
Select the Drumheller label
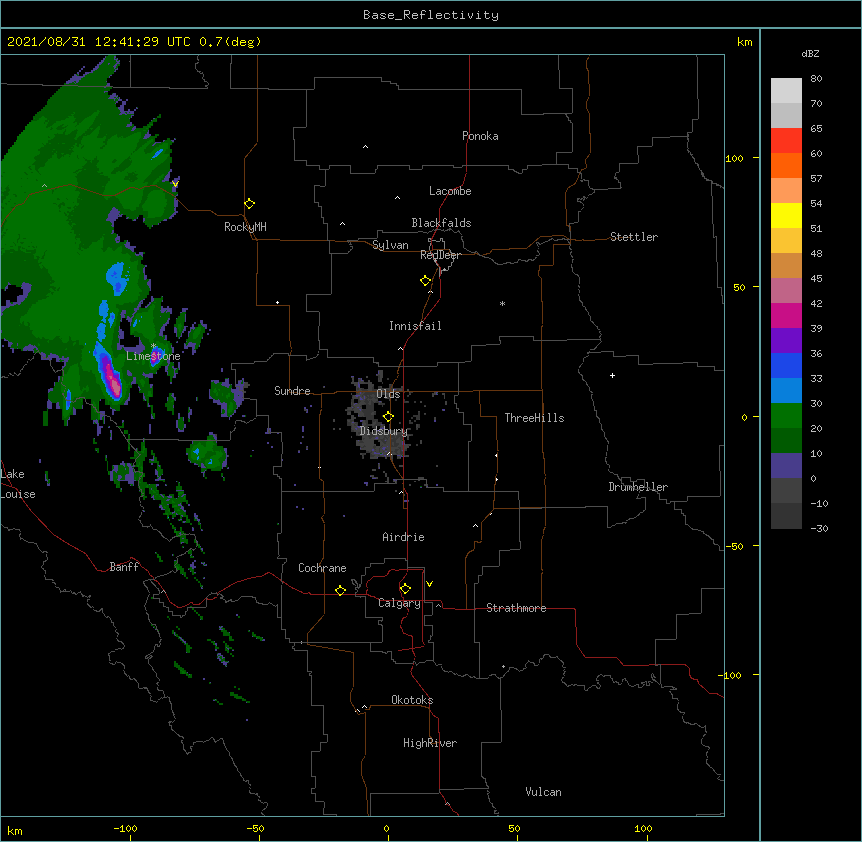(638, 487)
